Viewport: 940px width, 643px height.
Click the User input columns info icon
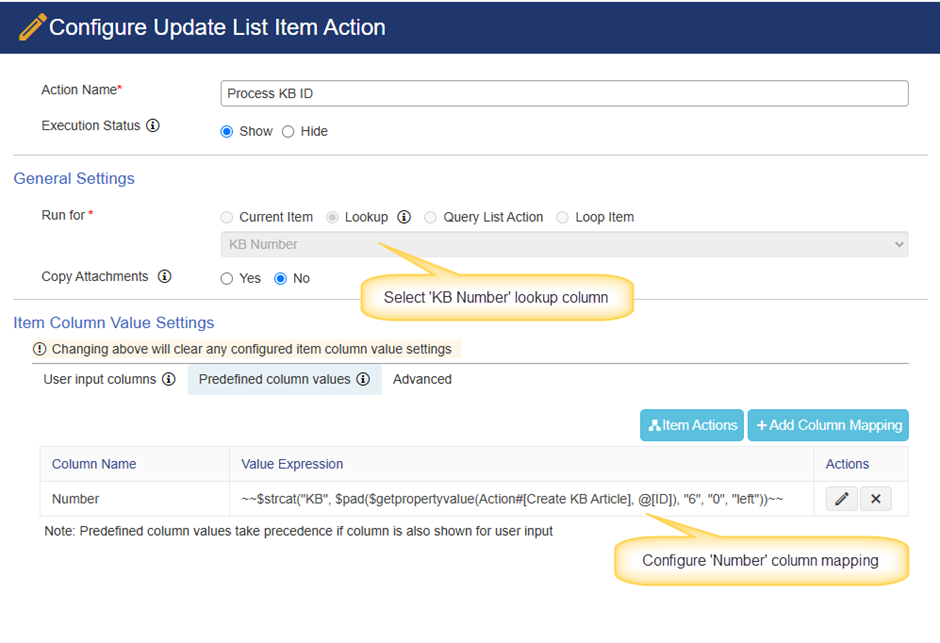tap(169, 379)
